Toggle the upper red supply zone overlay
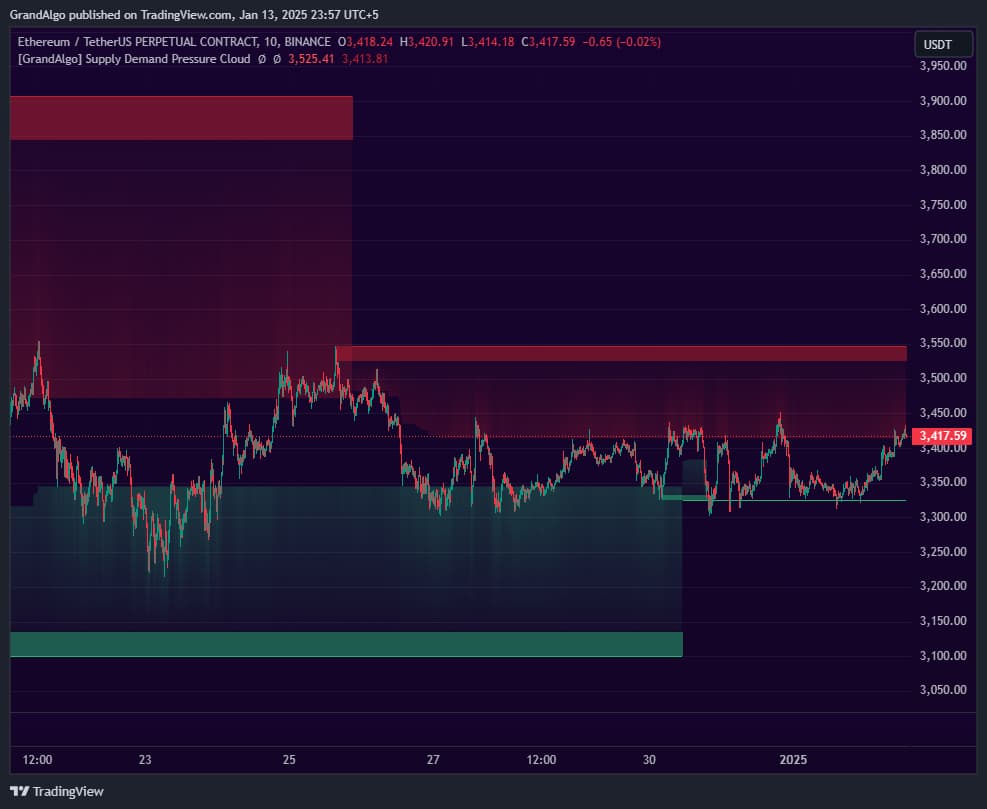987x809 pixels. (180, 117)
